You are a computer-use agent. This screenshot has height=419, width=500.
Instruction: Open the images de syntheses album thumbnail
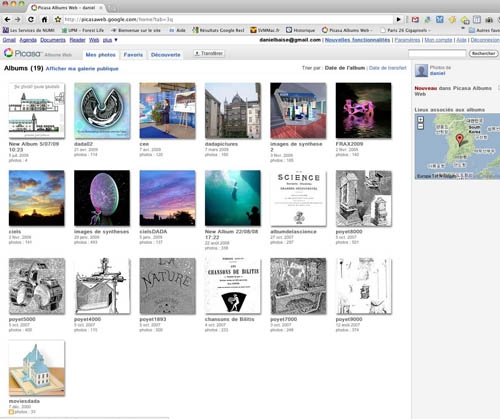(x=102, y=198)
